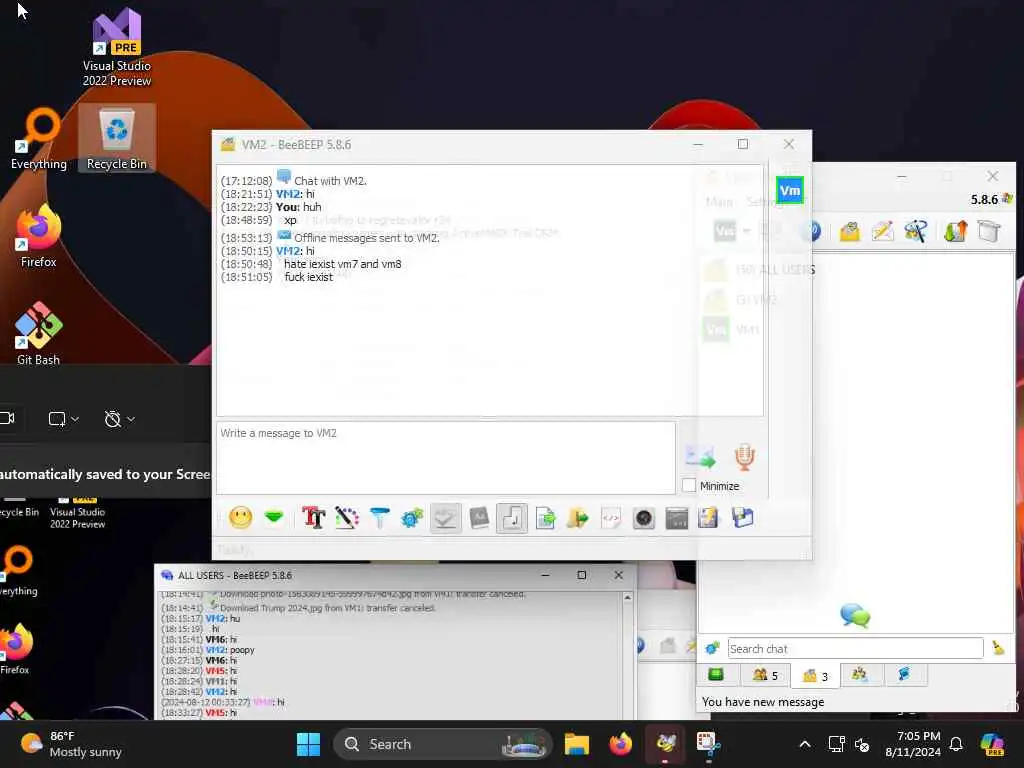Click the blue filter funnel icon
Image resolution: width=1024 pixels, height=768 pixels.
[379, 518]
